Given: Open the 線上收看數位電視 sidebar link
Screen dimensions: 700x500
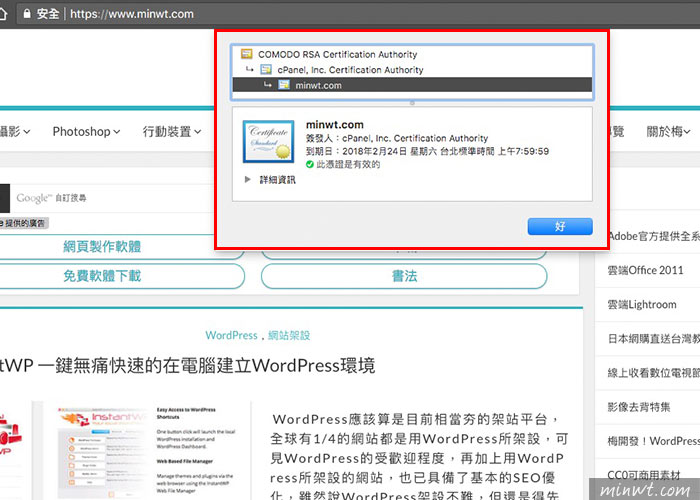Looking at the screenshot, I should pyautogui.click(x=654, y=373).
